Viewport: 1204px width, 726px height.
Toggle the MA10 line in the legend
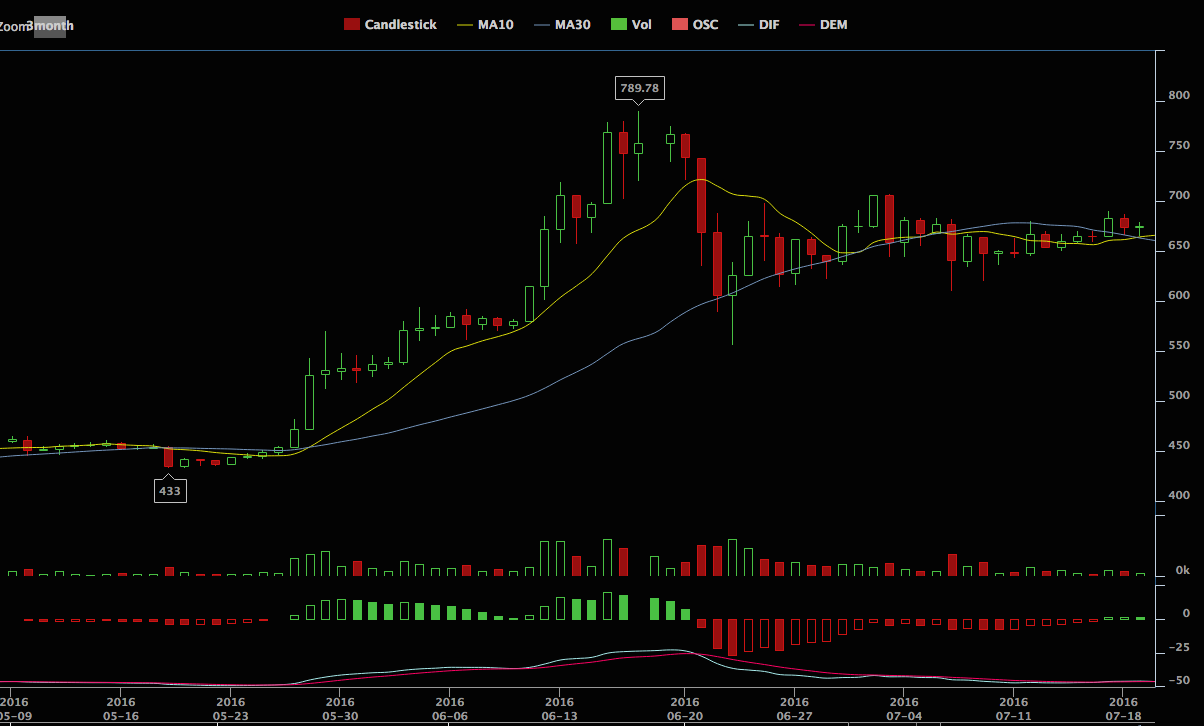point(485,24)
